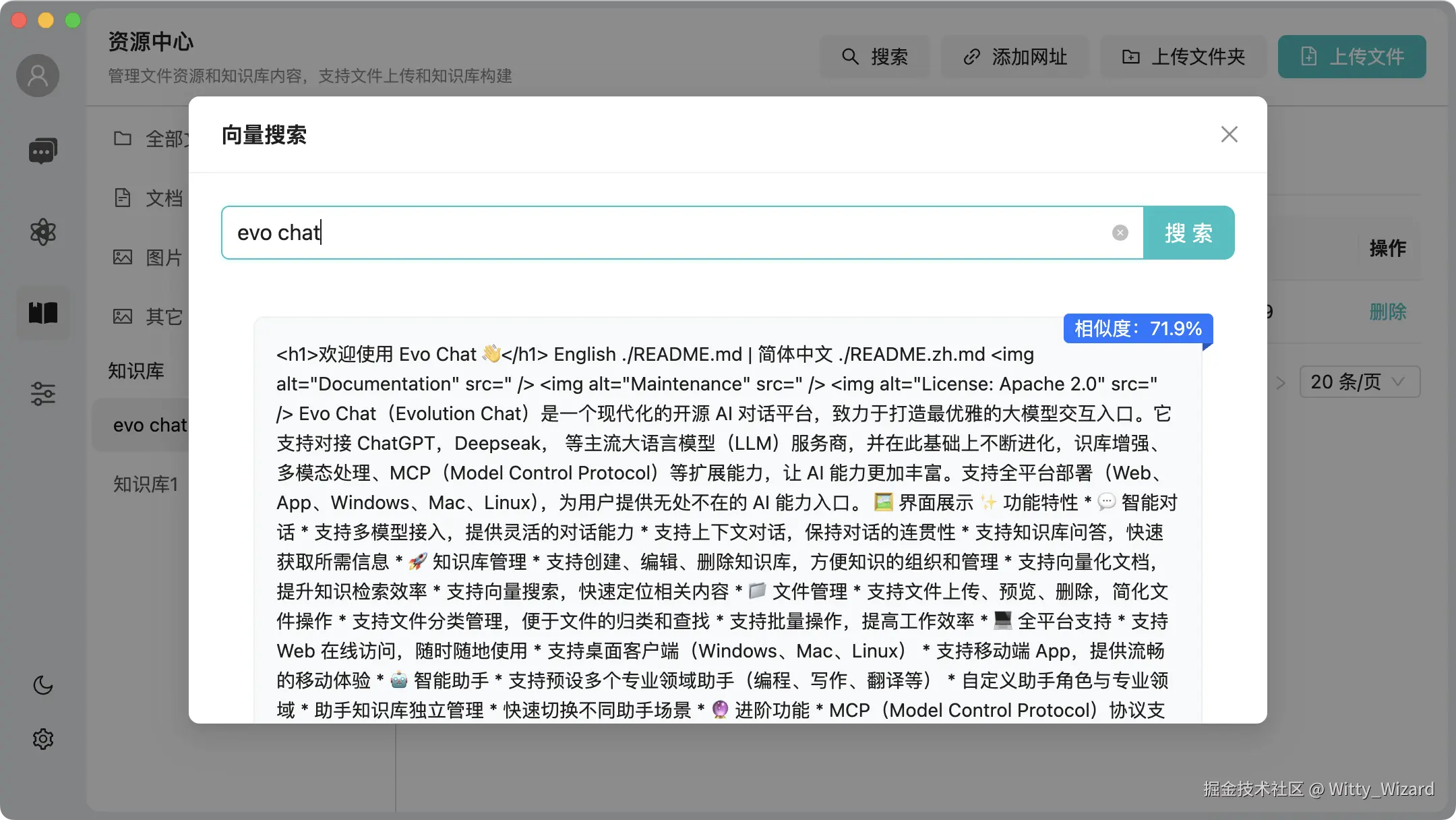Open the knowledge base book icon
The width and height of the screenshot is (1456, 820).
pos(42,313)
